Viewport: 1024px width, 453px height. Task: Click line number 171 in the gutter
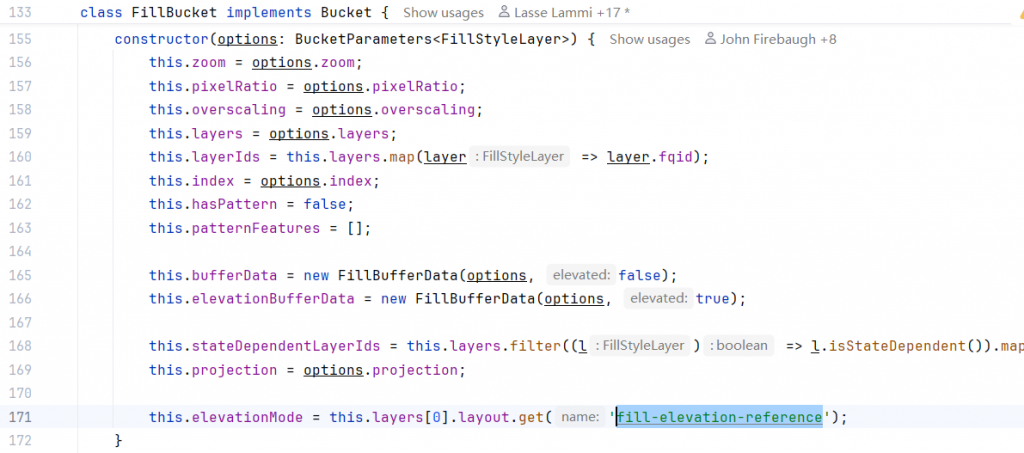[22, 417]
